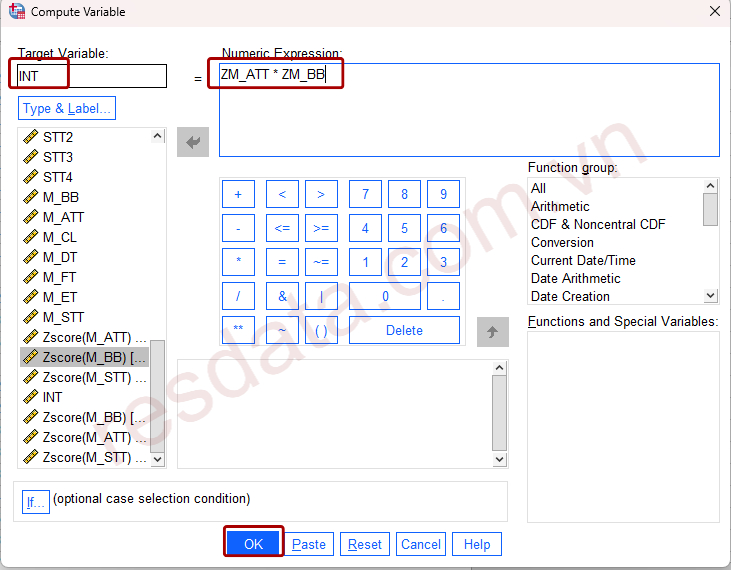Select the M_ATT variable in the list
The image size is (731, 570).
(63, 217)
